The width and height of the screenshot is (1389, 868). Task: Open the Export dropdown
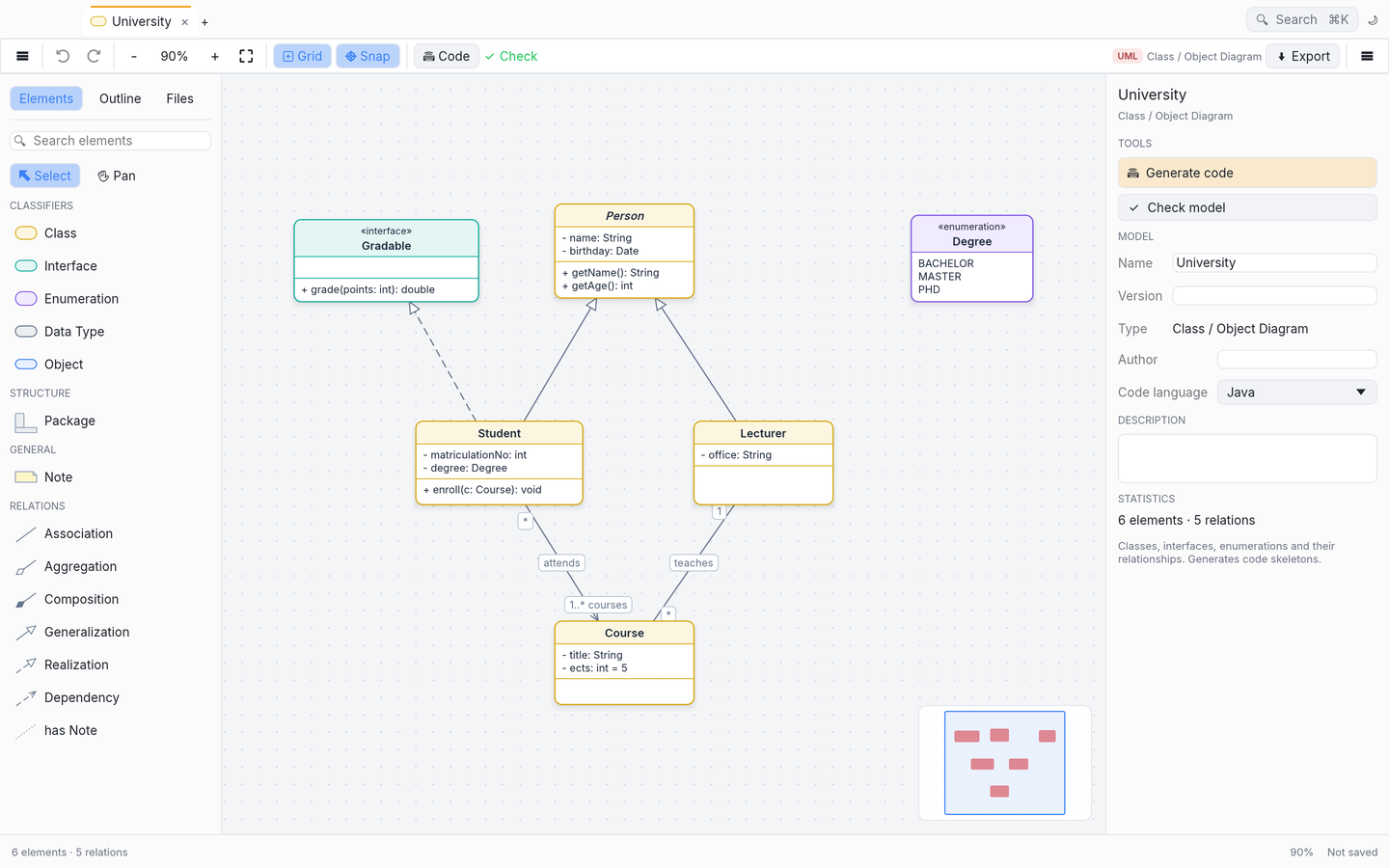(x=1303, y=56)
